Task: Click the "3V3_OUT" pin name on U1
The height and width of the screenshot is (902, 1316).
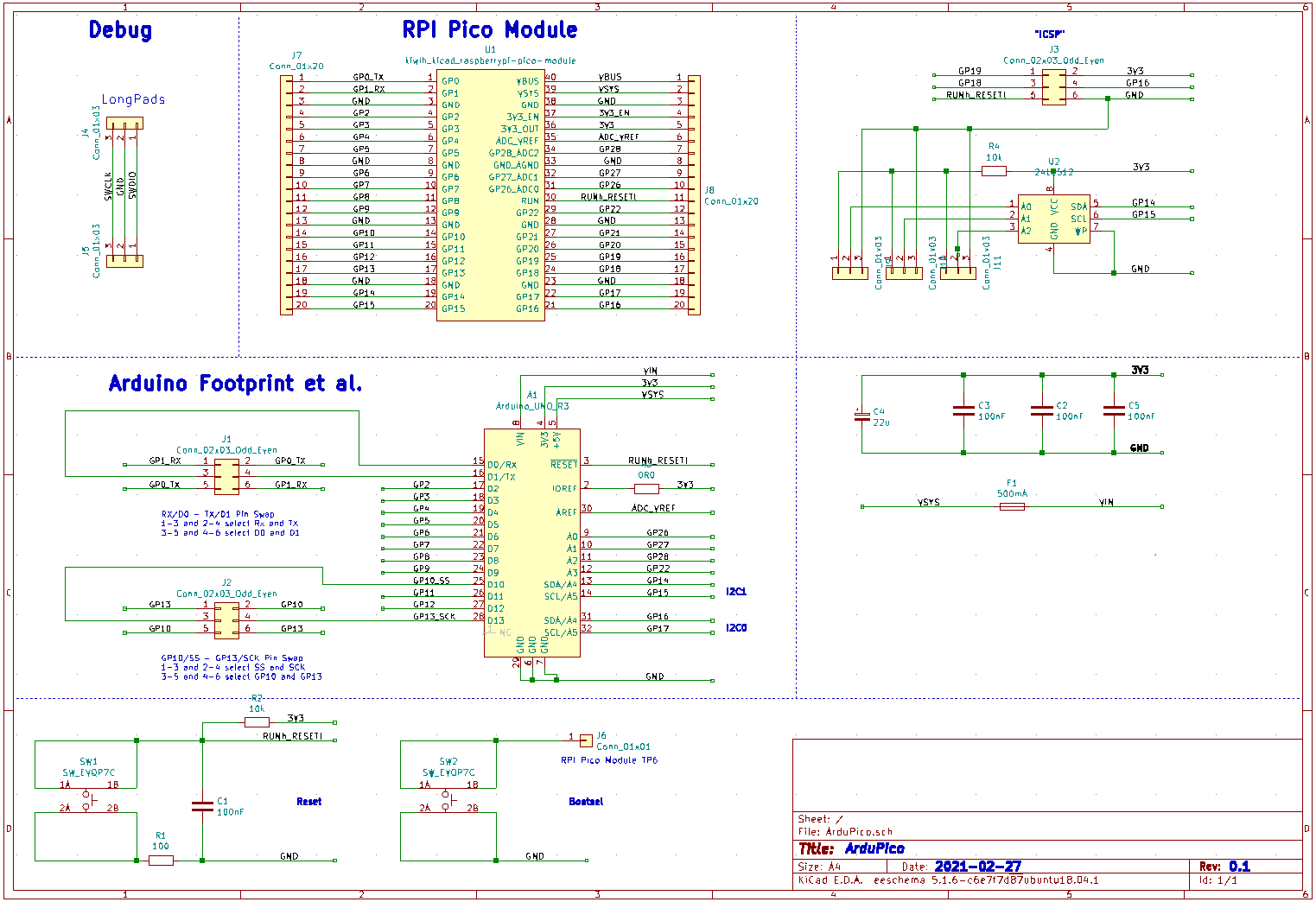Action: [x=520, y=129]
